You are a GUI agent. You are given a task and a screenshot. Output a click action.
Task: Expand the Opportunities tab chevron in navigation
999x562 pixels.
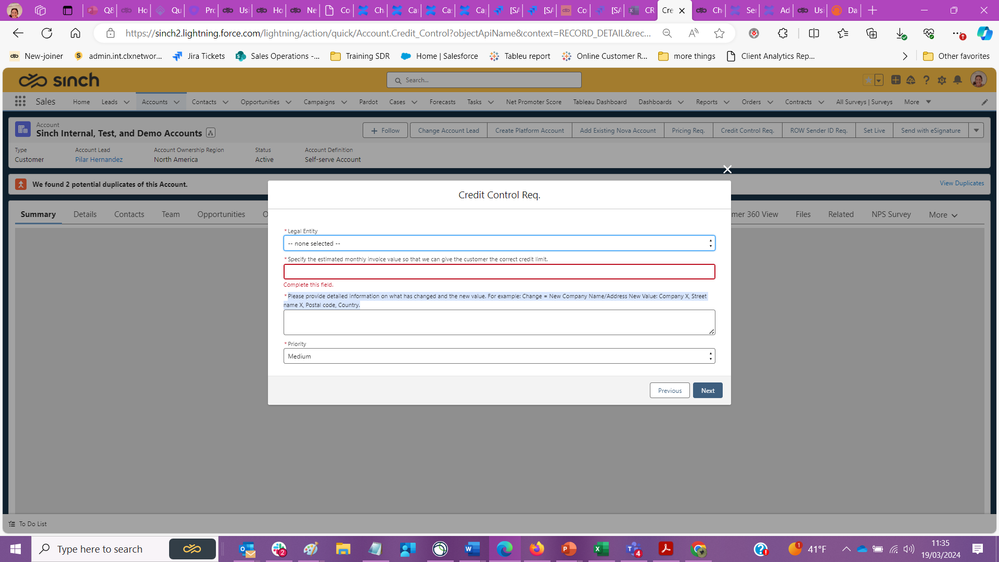pos(288,102)
